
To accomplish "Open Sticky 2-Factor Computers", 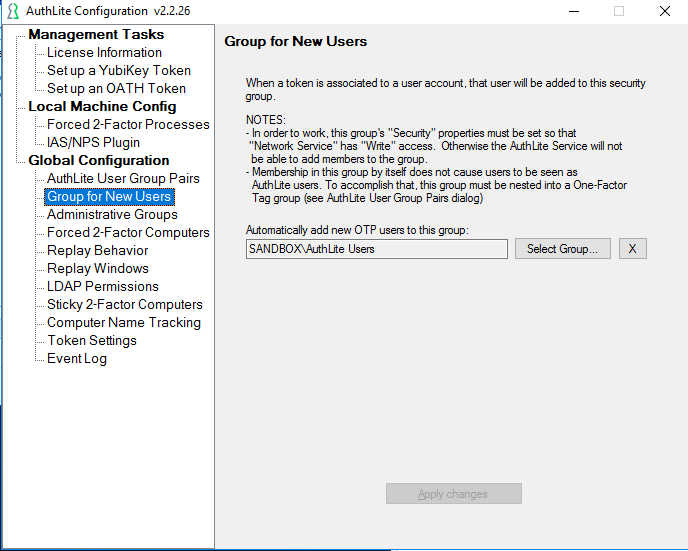I will point(125,304).
